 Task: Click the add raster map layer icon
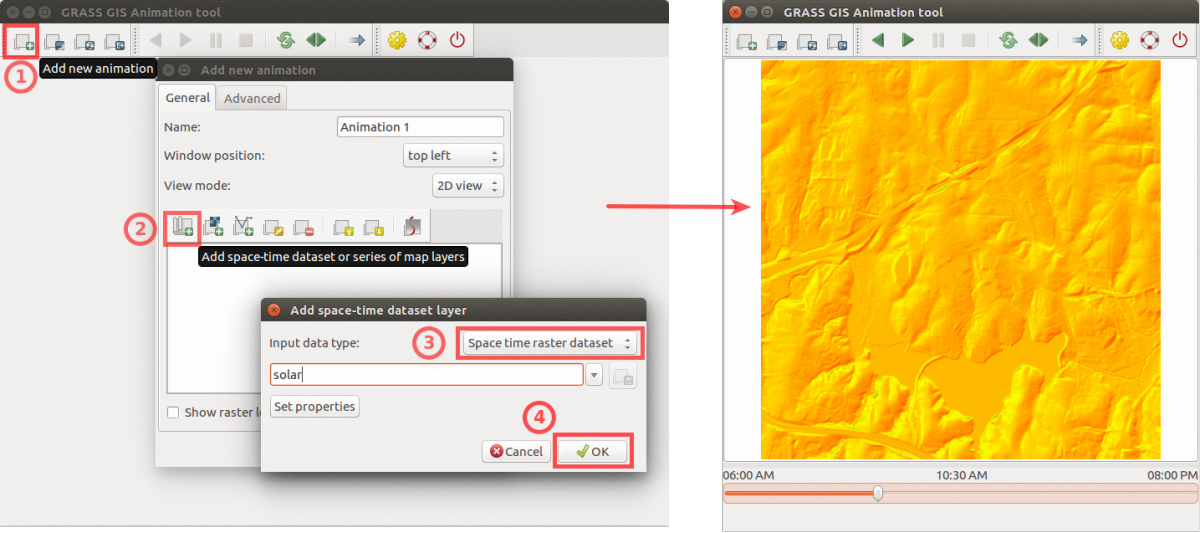coord(213,227)
